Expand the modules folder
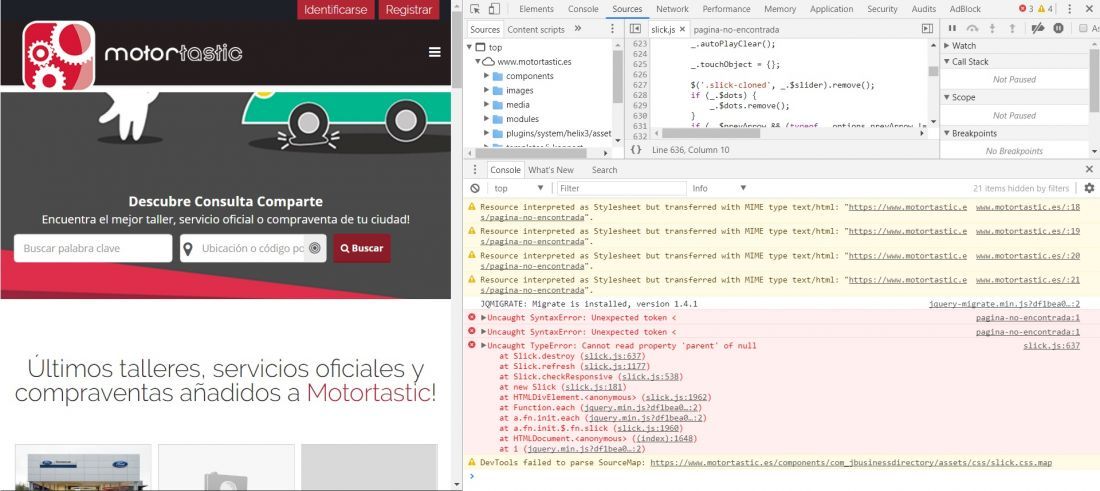This screenshot has width=1100, height=491. point(486,119)
